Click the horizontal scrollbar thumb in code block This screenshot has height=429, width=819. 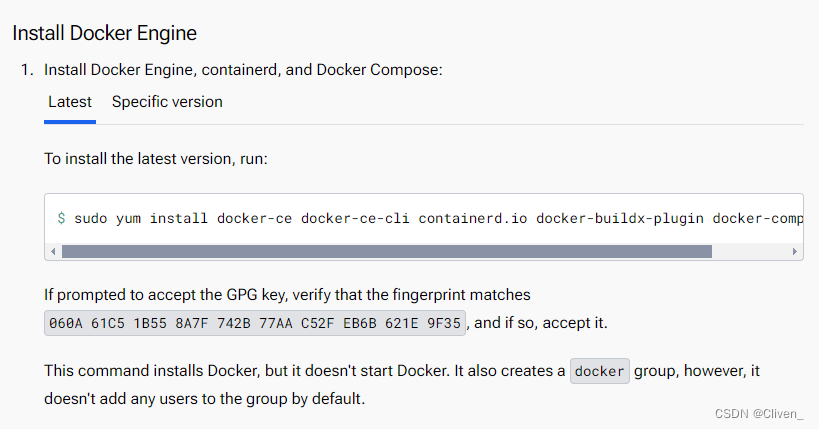point(386,252)
